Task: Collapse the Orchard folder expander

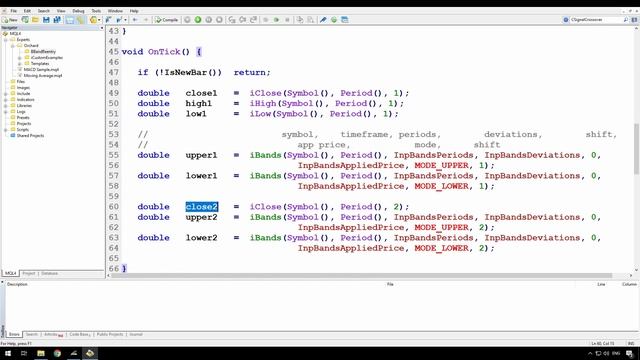Action: click(13, 46)
